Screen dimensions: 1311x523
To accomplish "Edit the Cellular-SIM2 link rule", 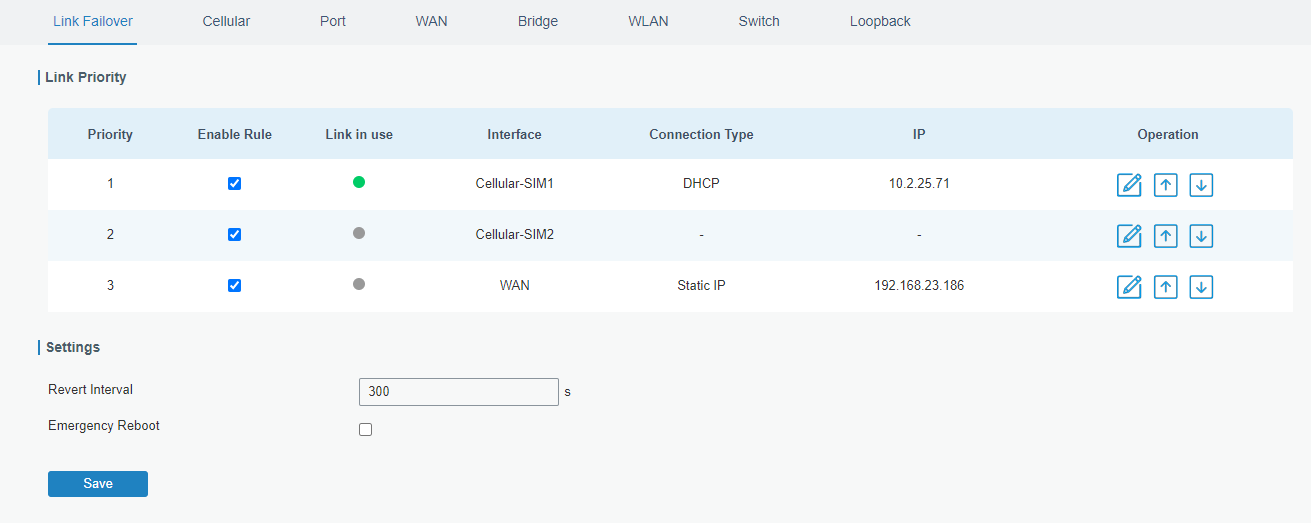I will tap(1129, 236).
